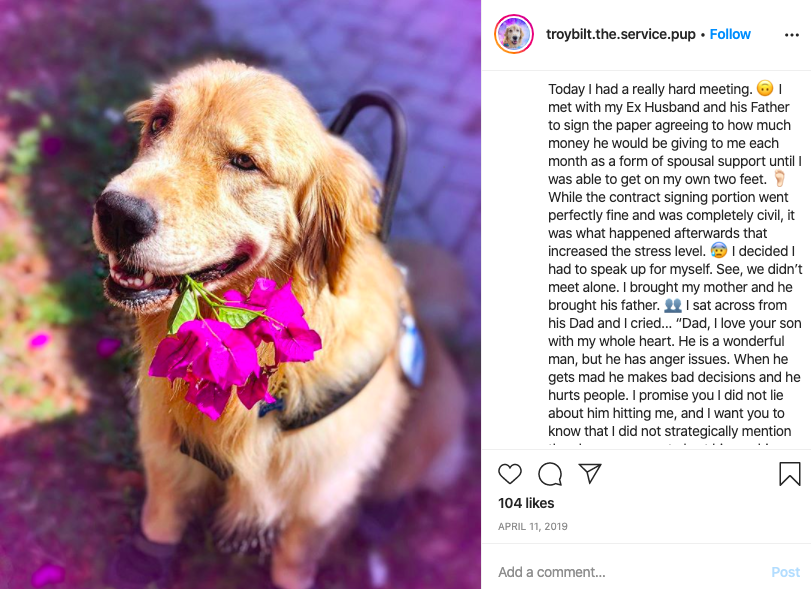Share the post with the paper plane icon
Image resolution: width=811 pixels, height=589 pixels.
click(590, 473)
